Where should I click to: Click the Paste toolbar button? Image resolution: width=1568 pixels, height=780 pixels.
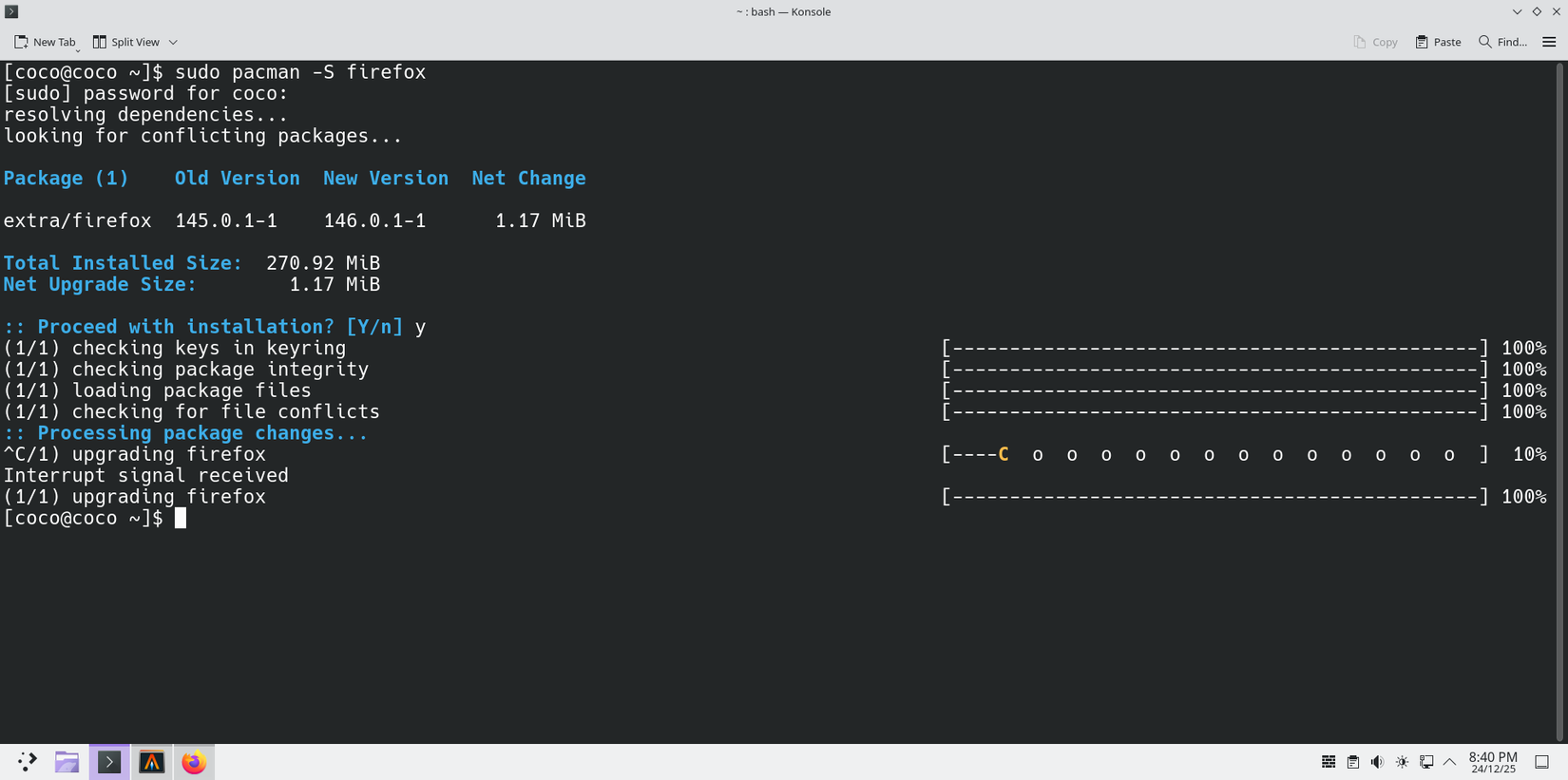pyautogui.click(x=1438, y=42)
